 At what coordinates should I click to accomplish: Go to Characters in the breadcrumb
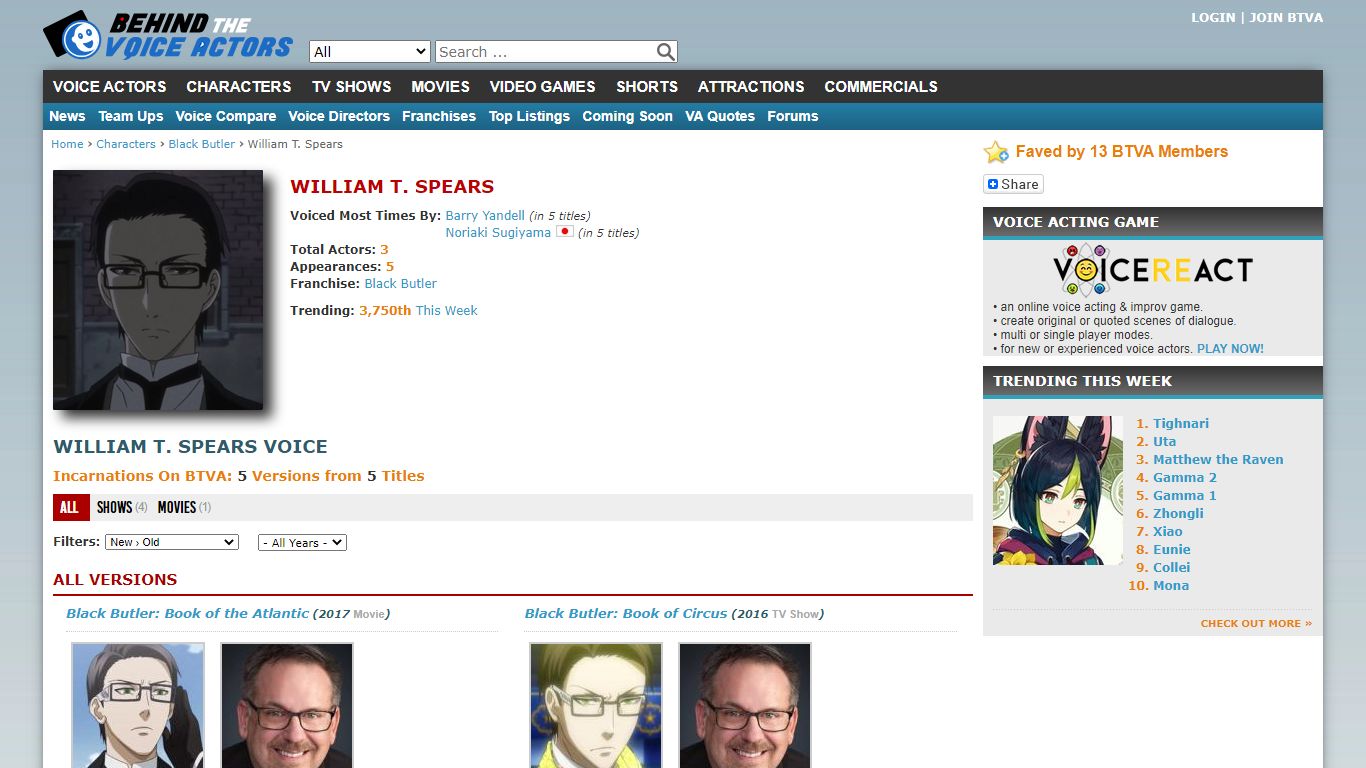pyautogui.click(x=126, y=144)
